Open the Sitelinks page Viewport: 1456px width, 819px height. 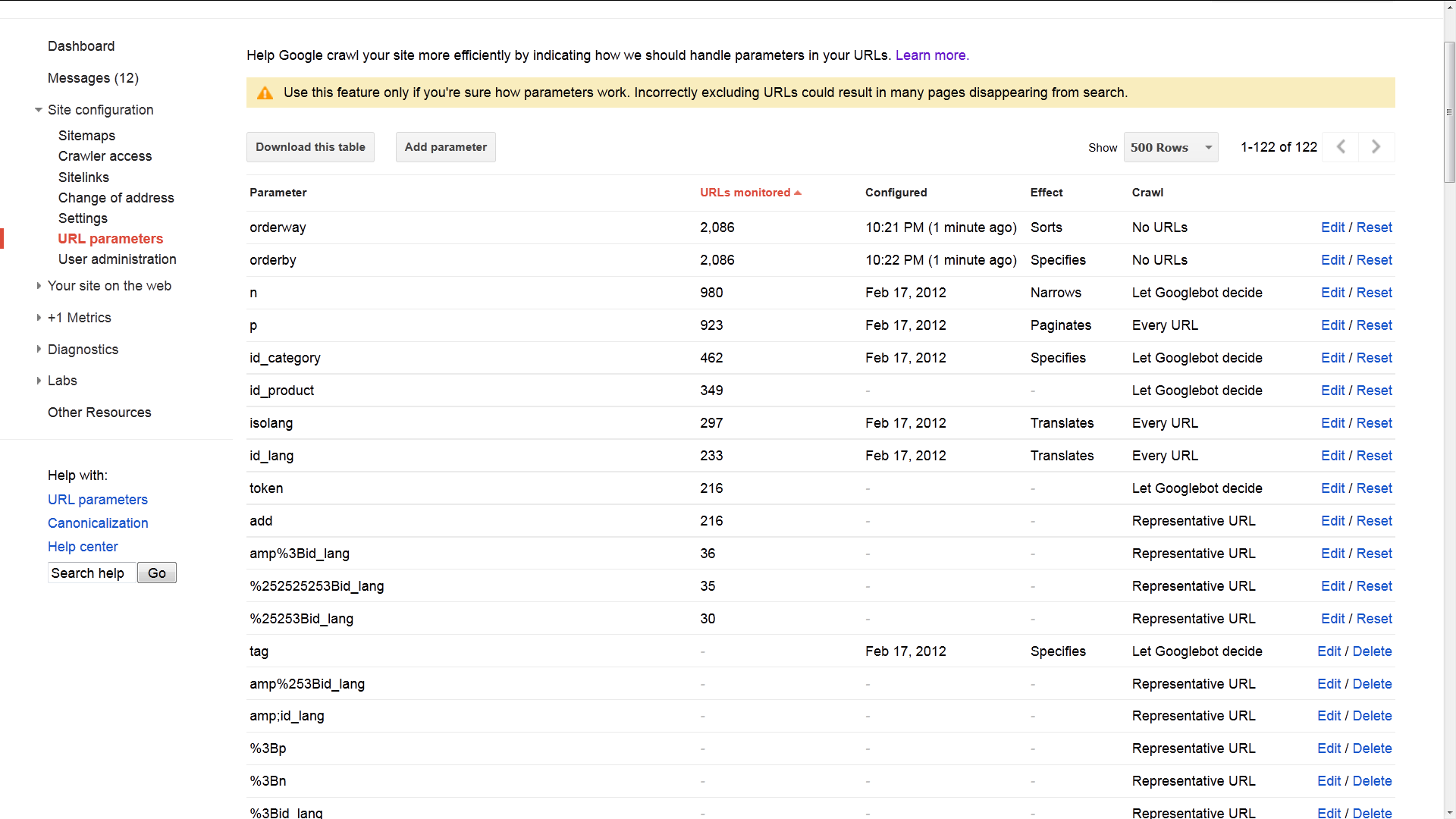[83, 177]
